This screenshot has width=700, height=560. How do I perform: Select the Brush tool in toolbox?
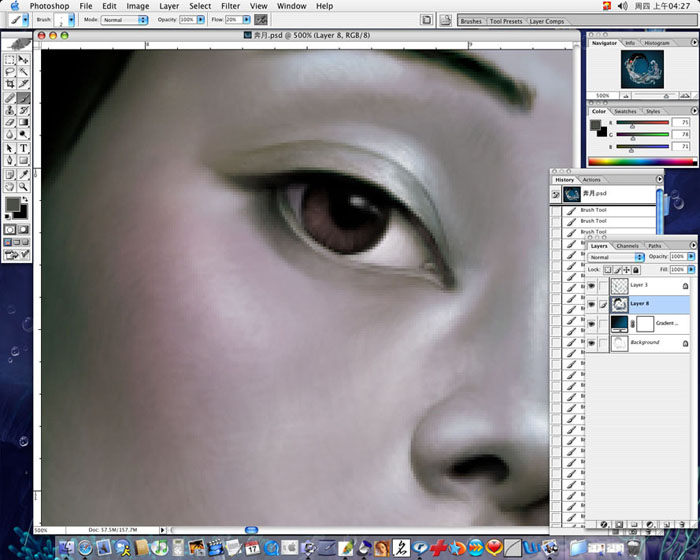coord(23,98)
